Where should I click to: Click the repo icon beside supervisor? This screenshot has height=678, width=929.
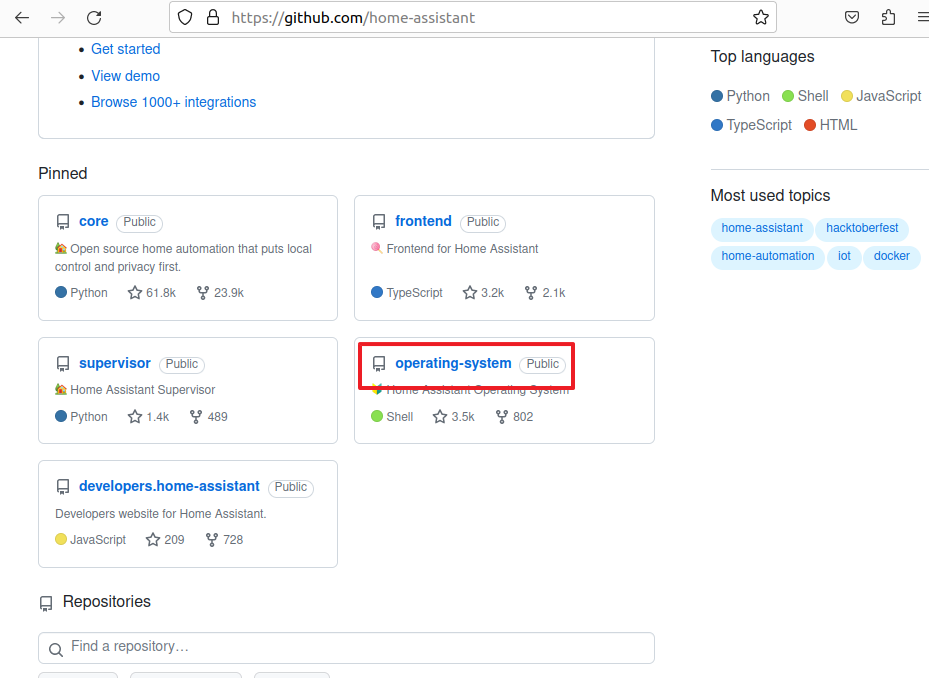pos(63,364)
